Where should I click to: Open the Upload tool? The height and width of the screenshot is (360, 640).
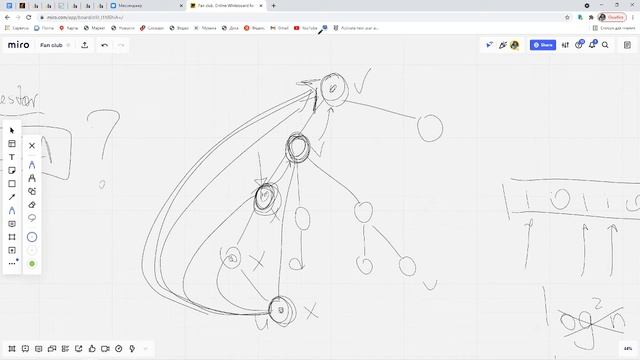(x=12, y=250)
